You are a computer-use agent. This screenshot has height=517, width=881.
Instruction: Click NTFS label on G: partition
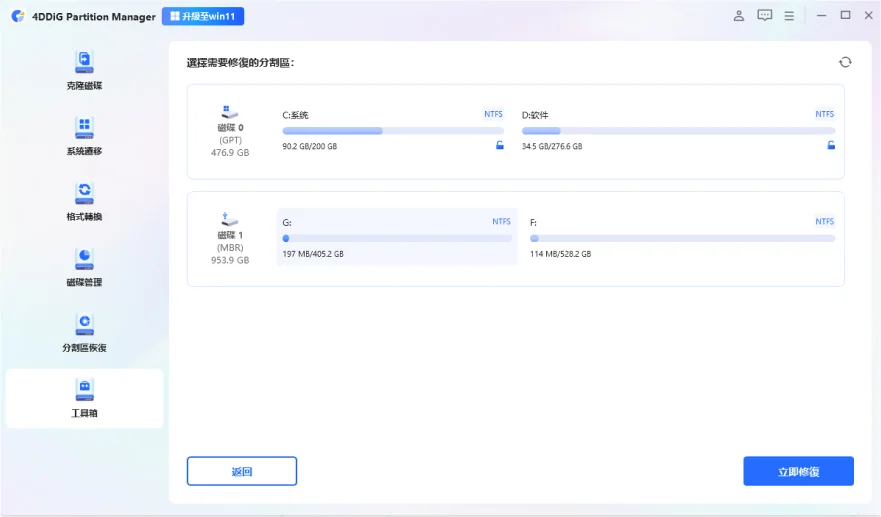[x=501, y=221]
